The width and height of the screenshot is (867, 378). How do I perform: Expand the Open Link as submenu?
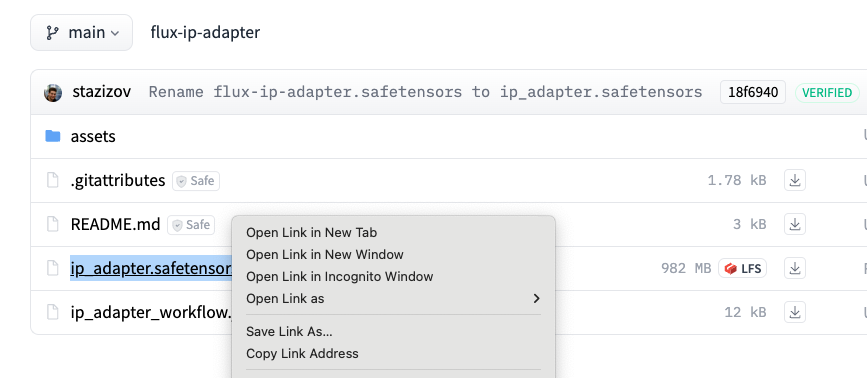pos(393,298)
